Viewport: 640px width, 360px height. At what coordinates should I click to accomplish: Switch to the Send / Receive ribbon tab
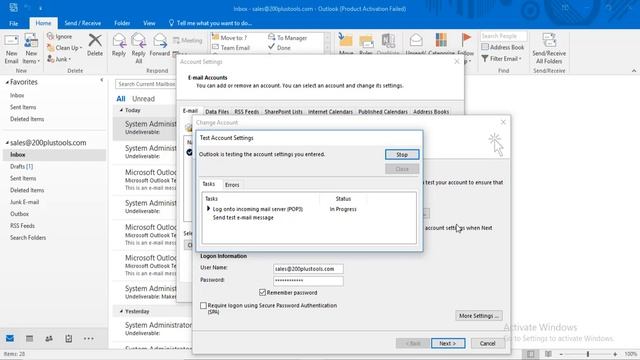[x=83, y=23]
